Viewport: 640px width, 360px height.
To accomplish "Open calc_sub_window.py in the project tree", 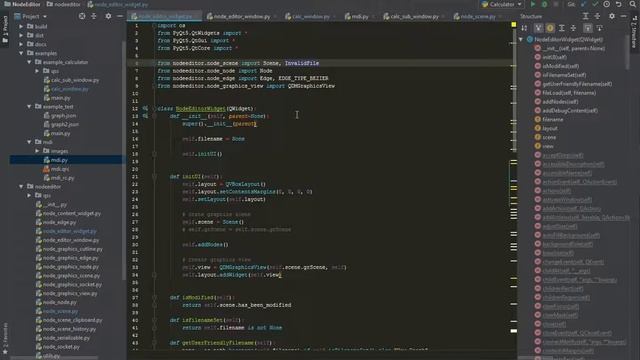I will coord(75,80).
